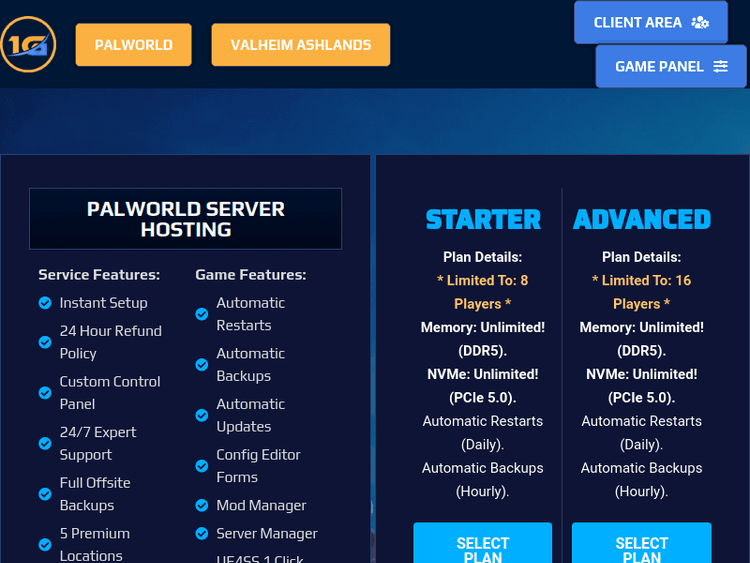Viewport: 750px width, 563px height.
Task: Click the check icon beside Server Manager
Action: coord(202,533)
